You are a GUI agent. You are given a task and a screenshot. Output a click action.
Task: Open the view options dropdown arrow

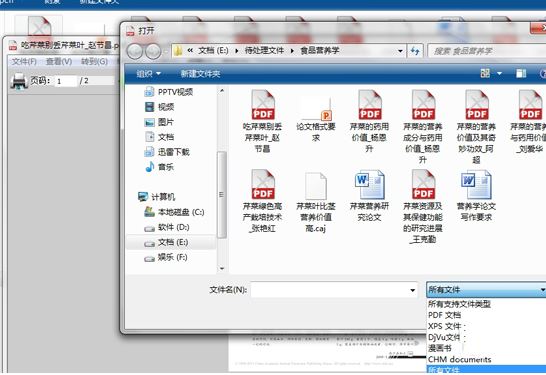click(499, 73)
